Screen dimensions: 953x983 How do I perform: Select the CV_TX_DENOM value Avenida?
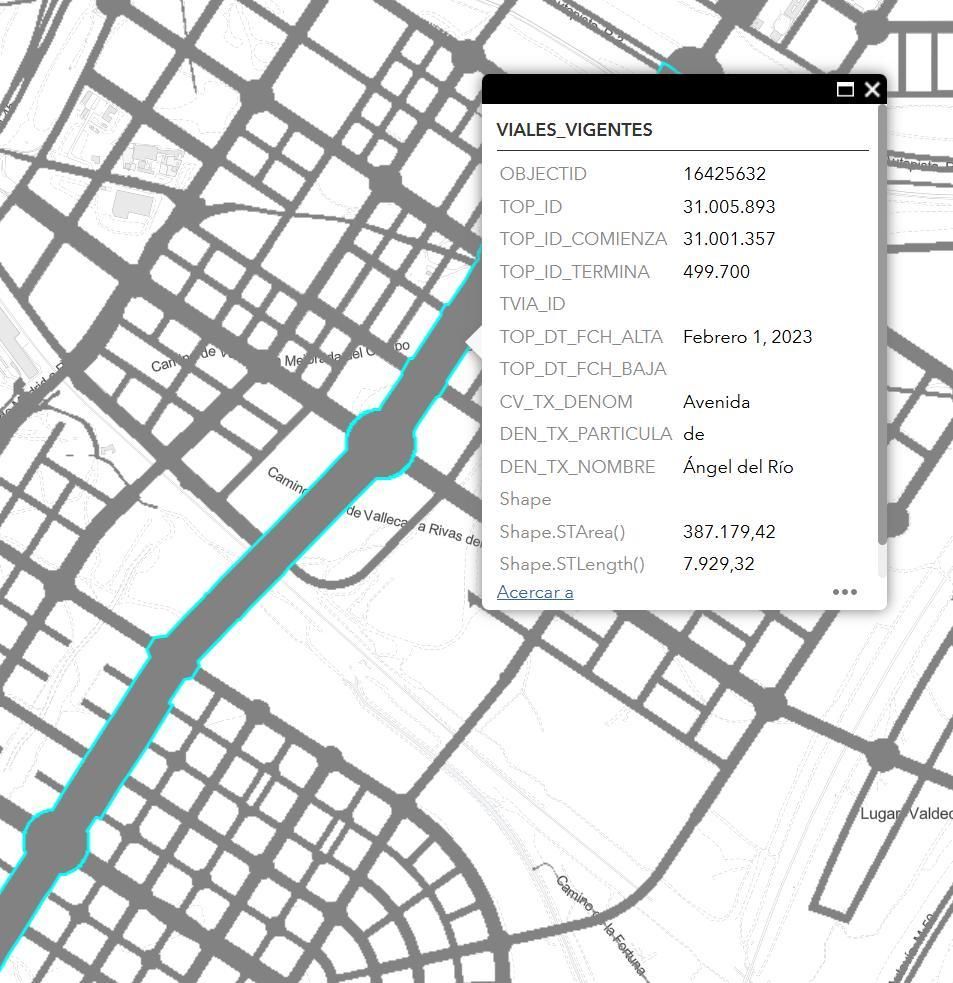tap(716, 402)
